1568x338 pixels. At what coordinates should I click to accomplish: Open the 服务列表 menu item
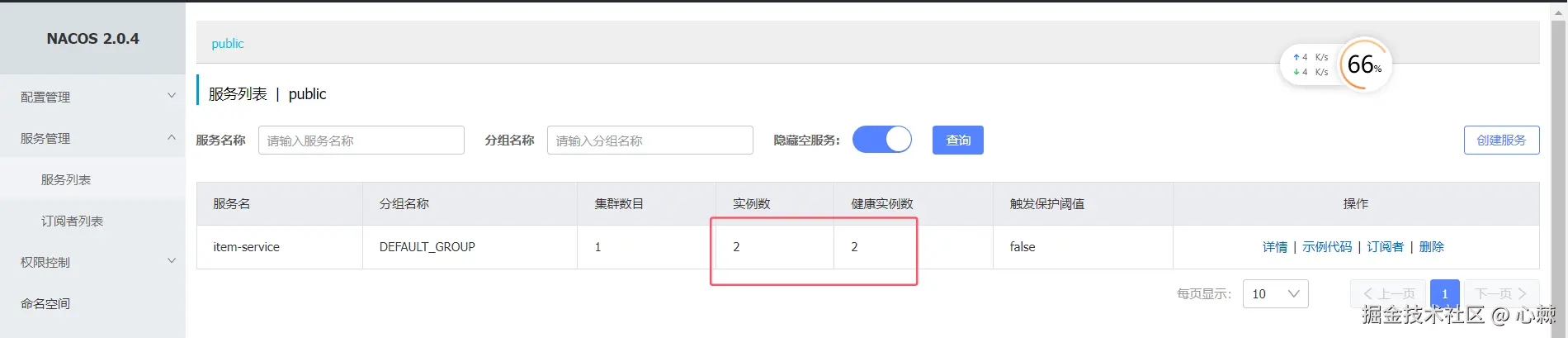click(66, 179)
